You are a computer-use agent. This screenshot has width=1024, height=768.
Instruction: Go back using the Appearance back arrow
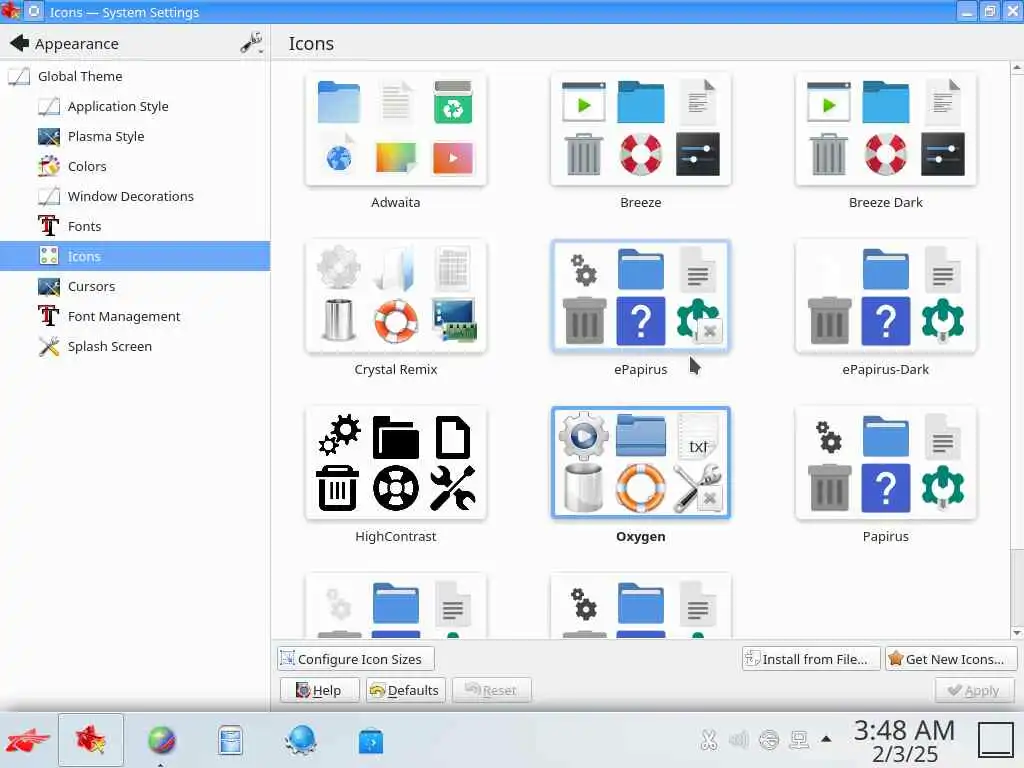tap(20, 43)
